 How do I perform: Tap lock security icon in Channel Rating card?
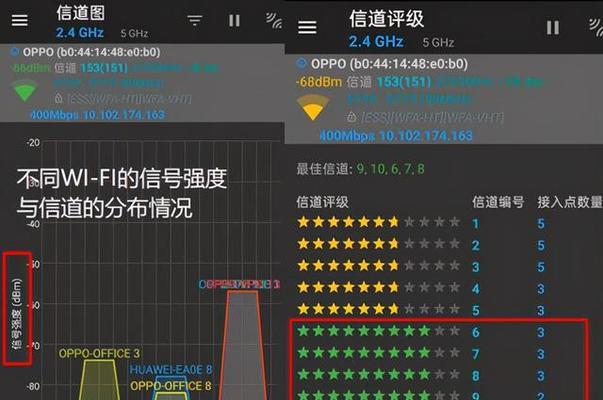click(x=351, y=117)
